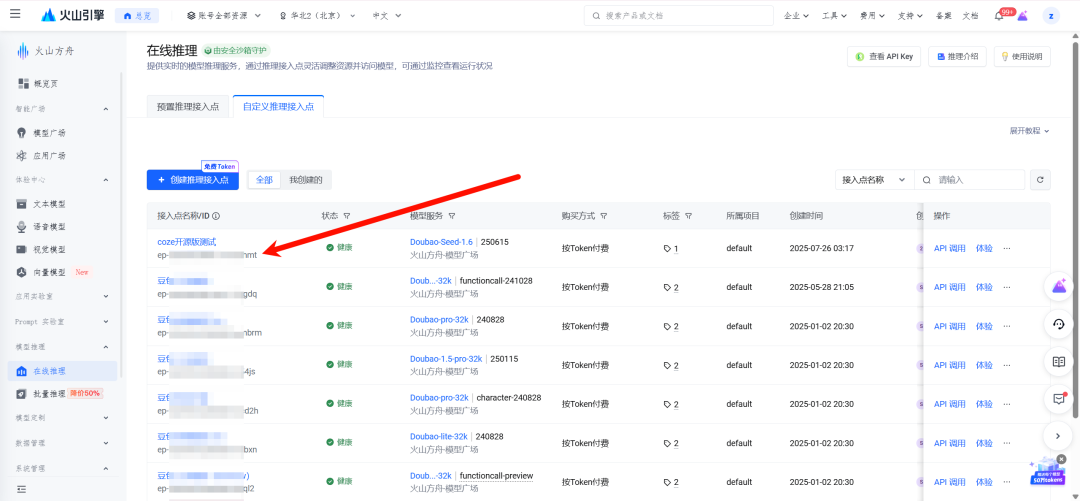1080x501 pixels.
Task: Open the 企业 dropdown menu
Action: pyautogui.click(x=796, y=16)
